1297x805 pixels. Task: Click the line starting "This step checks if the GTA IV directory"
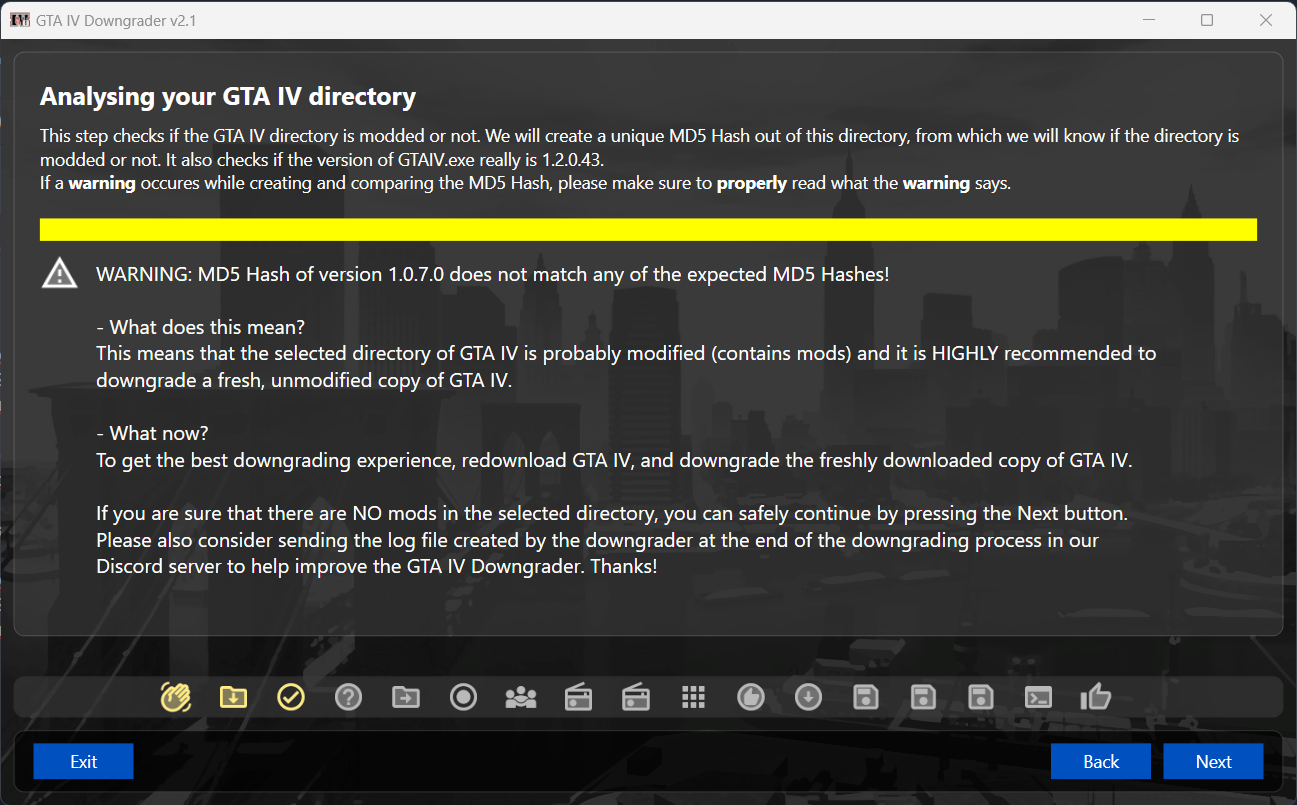coord(640,135)
